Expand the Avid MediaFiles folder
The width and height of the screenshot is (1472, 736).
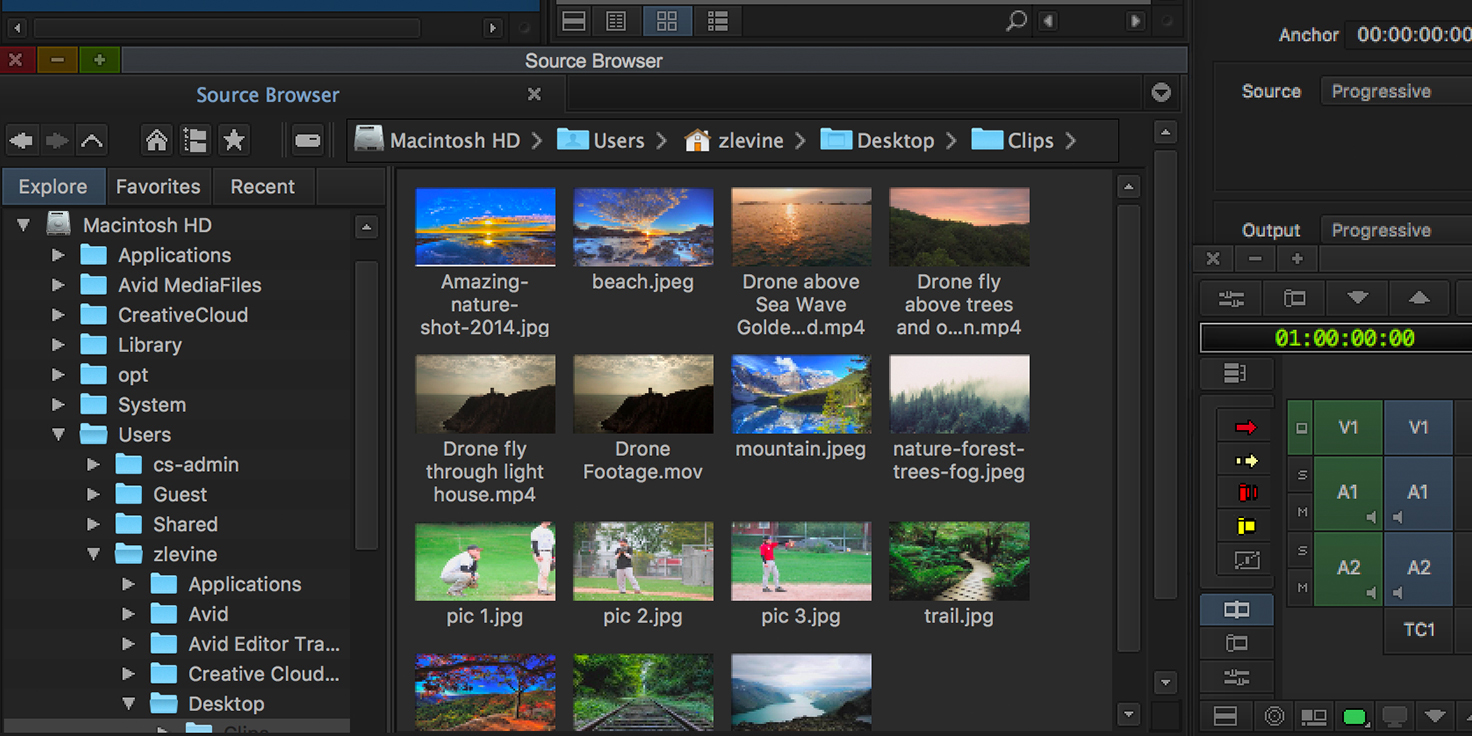[x=58, y=285]
